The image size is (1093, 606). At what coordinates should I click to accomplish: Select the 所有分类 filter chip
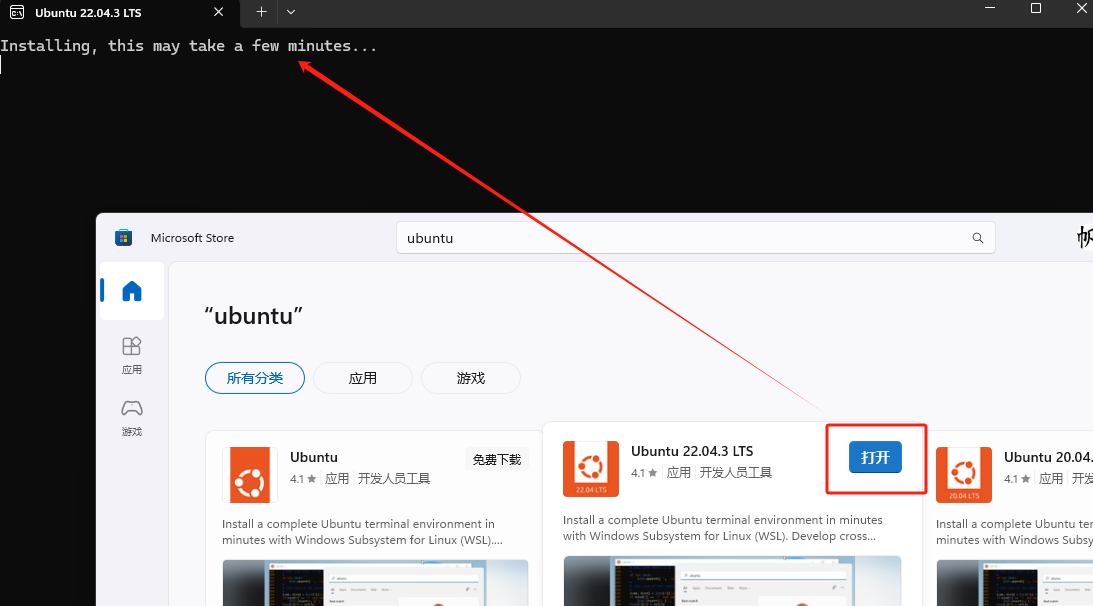254,378
